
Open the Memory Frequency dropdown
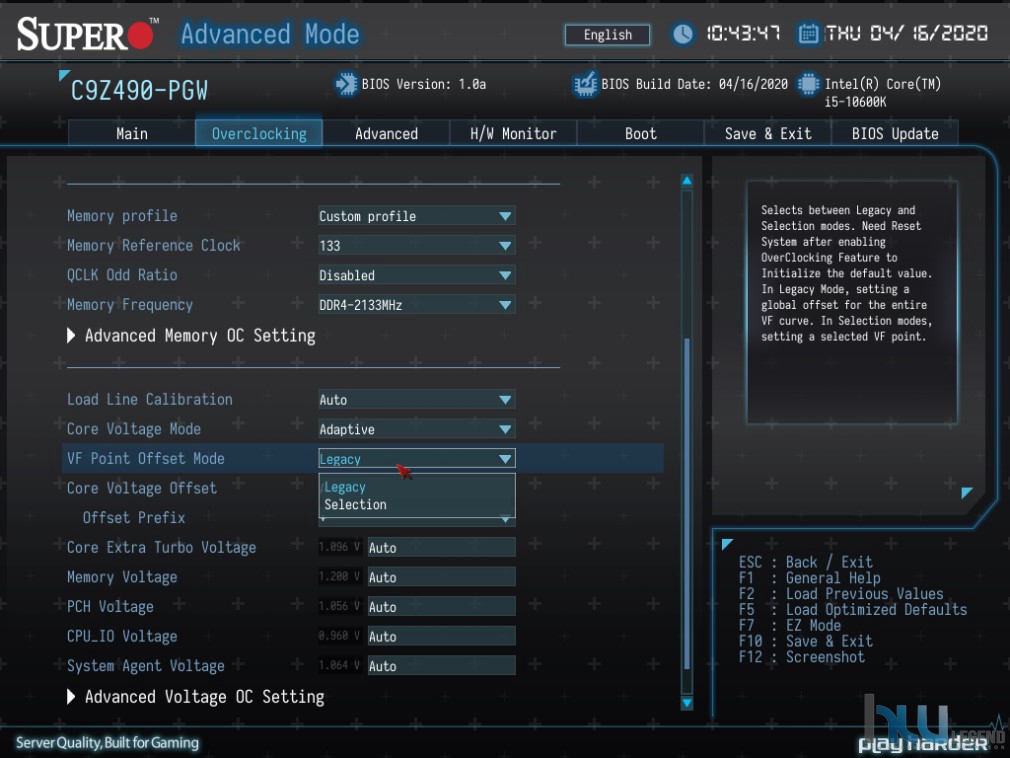[x=416, y=305]
